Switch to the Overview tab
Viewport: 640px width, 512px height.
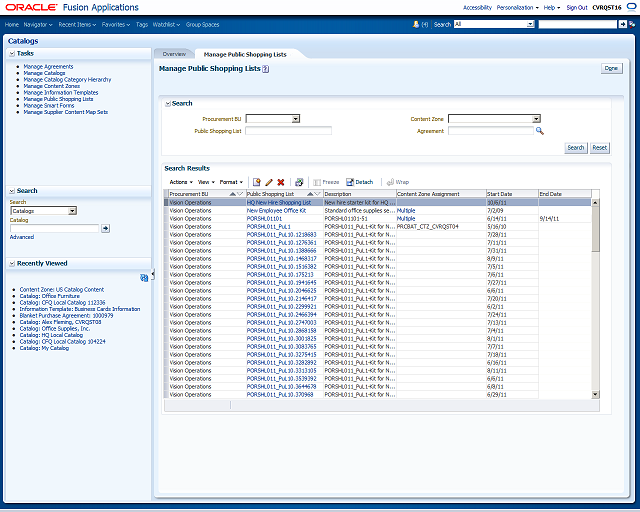(x=174, y=54)
